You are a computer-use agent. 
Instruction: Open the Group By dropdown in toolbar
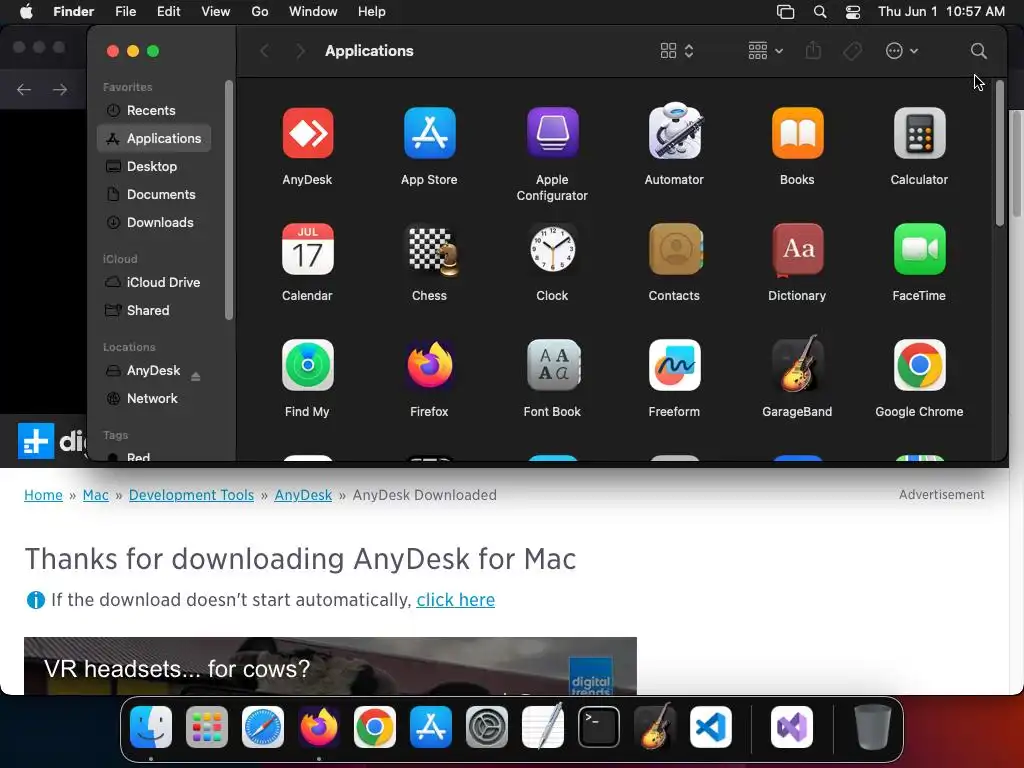point(765,51)
